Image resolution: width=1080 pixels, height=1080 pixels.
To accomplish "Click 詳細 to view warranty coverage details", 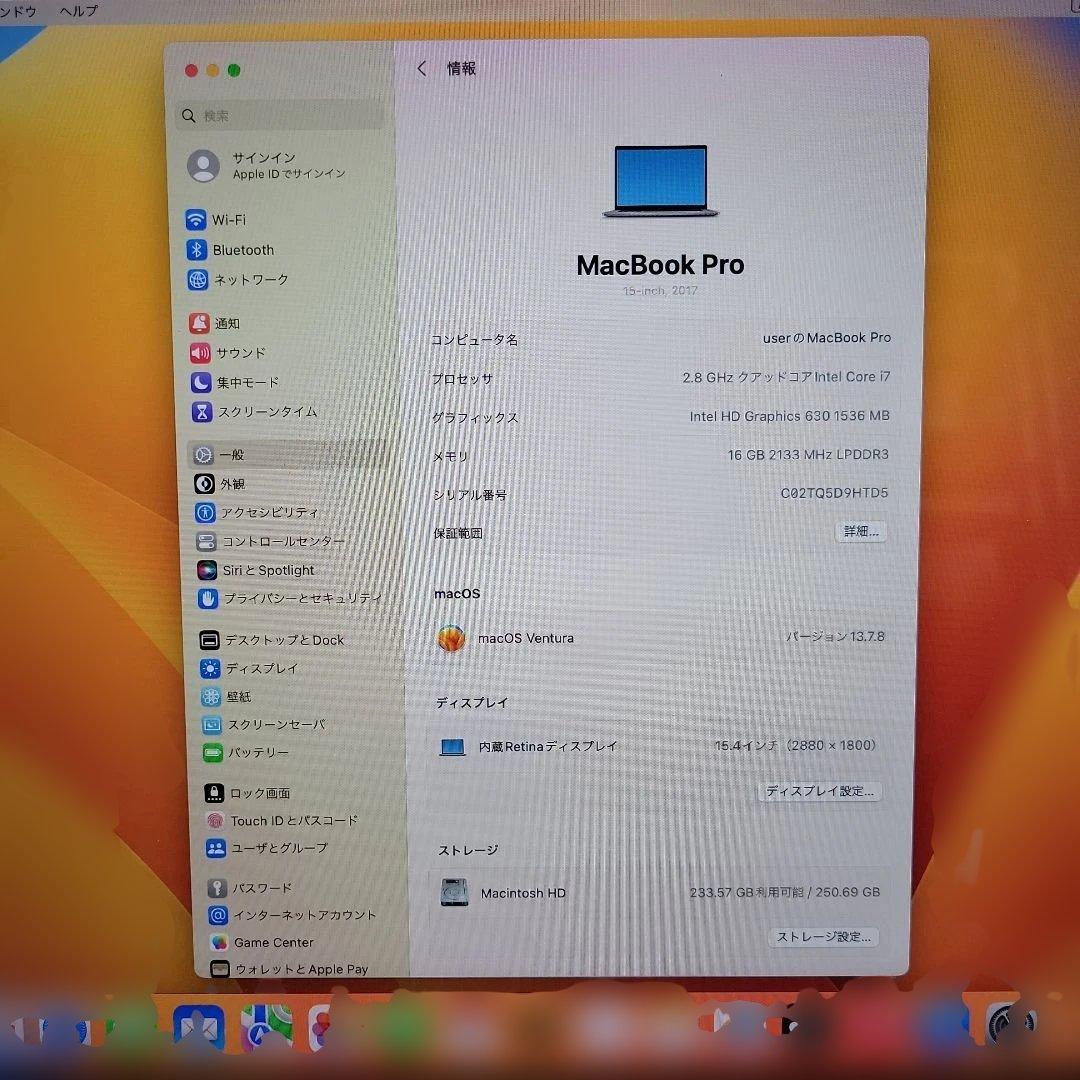I will [860, 531].
